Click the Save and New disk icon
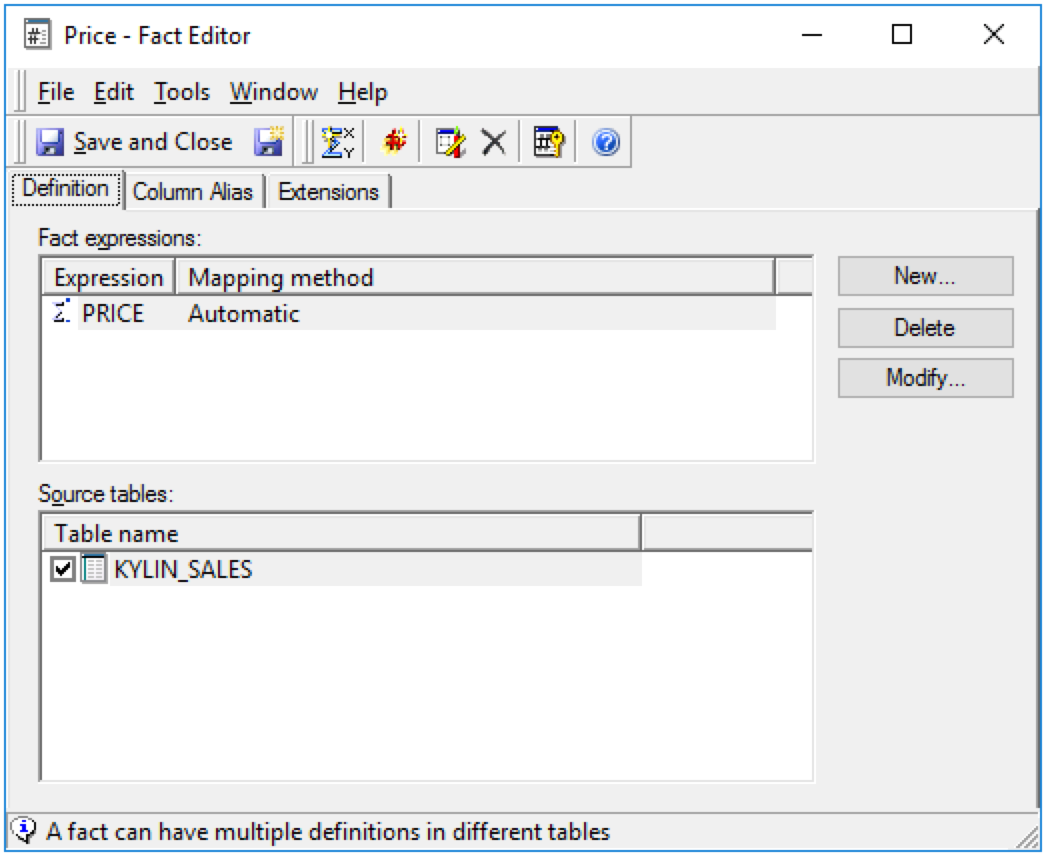 pos(267,143)
